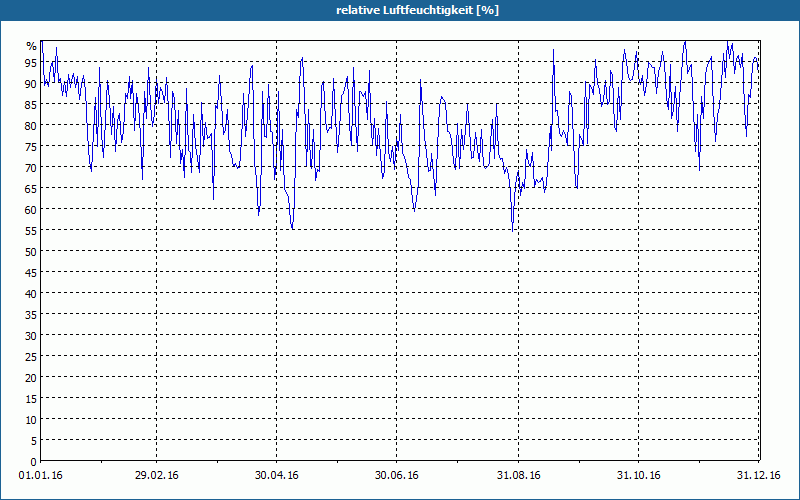This screenshot has width=800, height=500.
Task: Select the 31.12.16 x-axis label
Action: pyautogui.click(x=758, y=476)
